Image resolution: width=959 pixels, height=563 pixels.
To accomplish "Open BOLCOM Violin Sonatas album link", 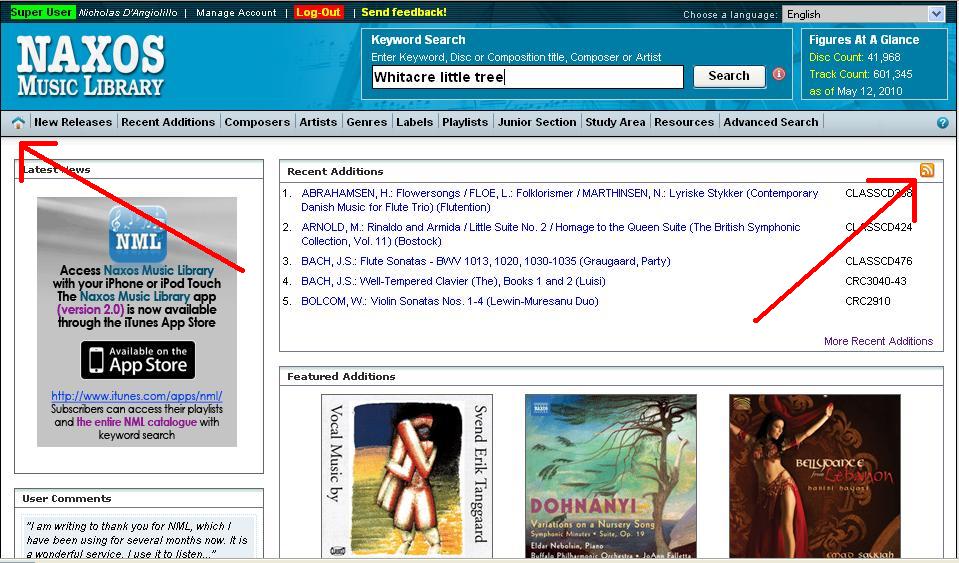I will point(450,301).
